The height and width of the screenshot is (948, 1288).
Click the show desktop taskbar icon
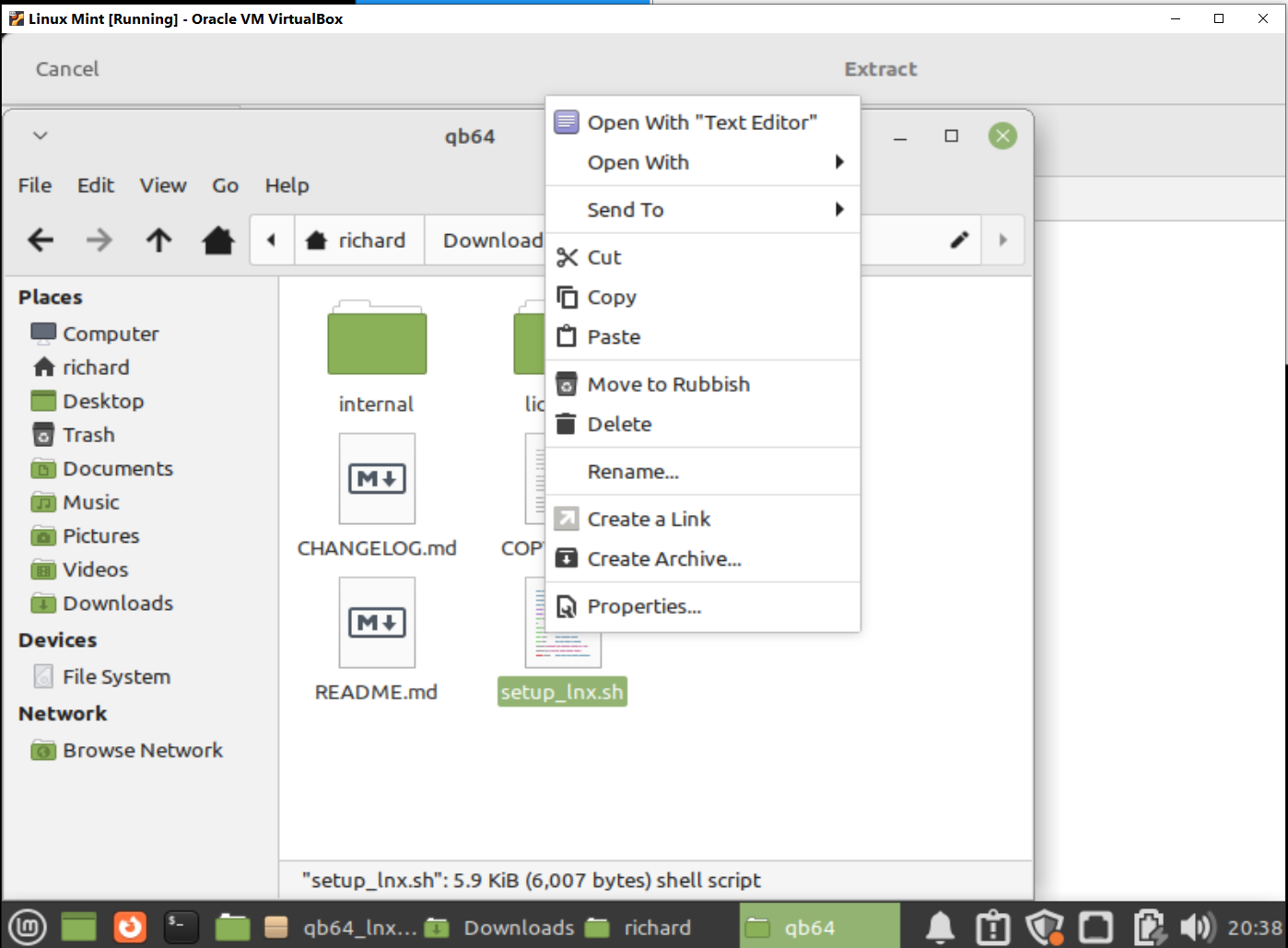point(79,927)
